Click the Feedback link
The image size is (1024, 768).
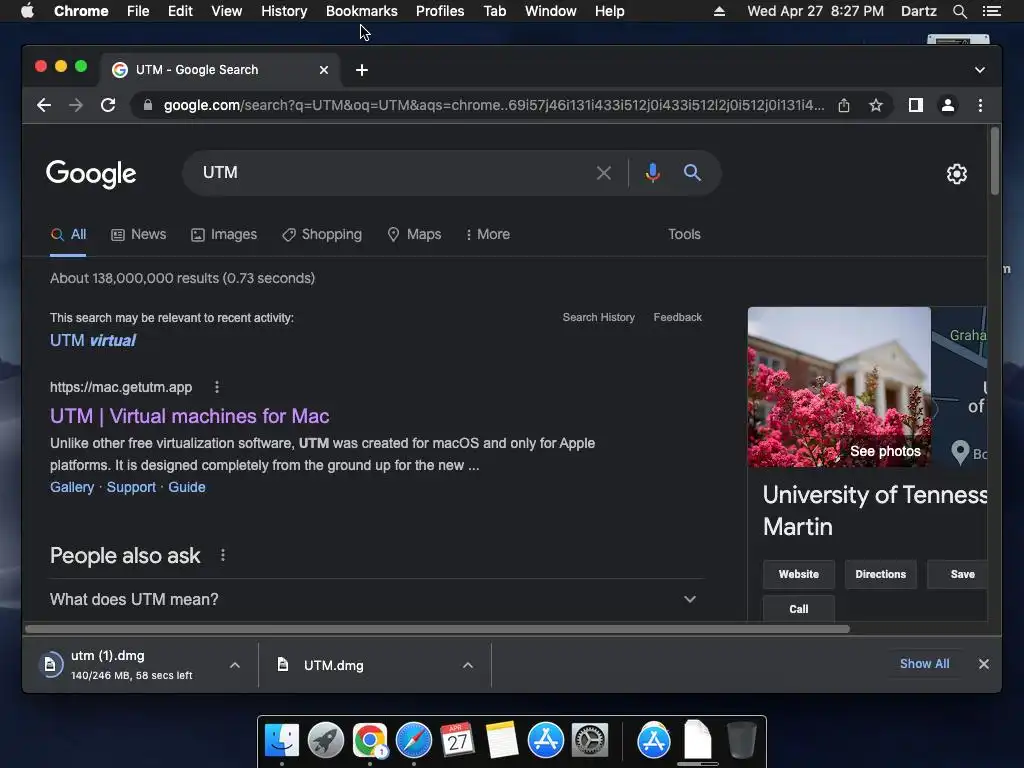[677, 317]
